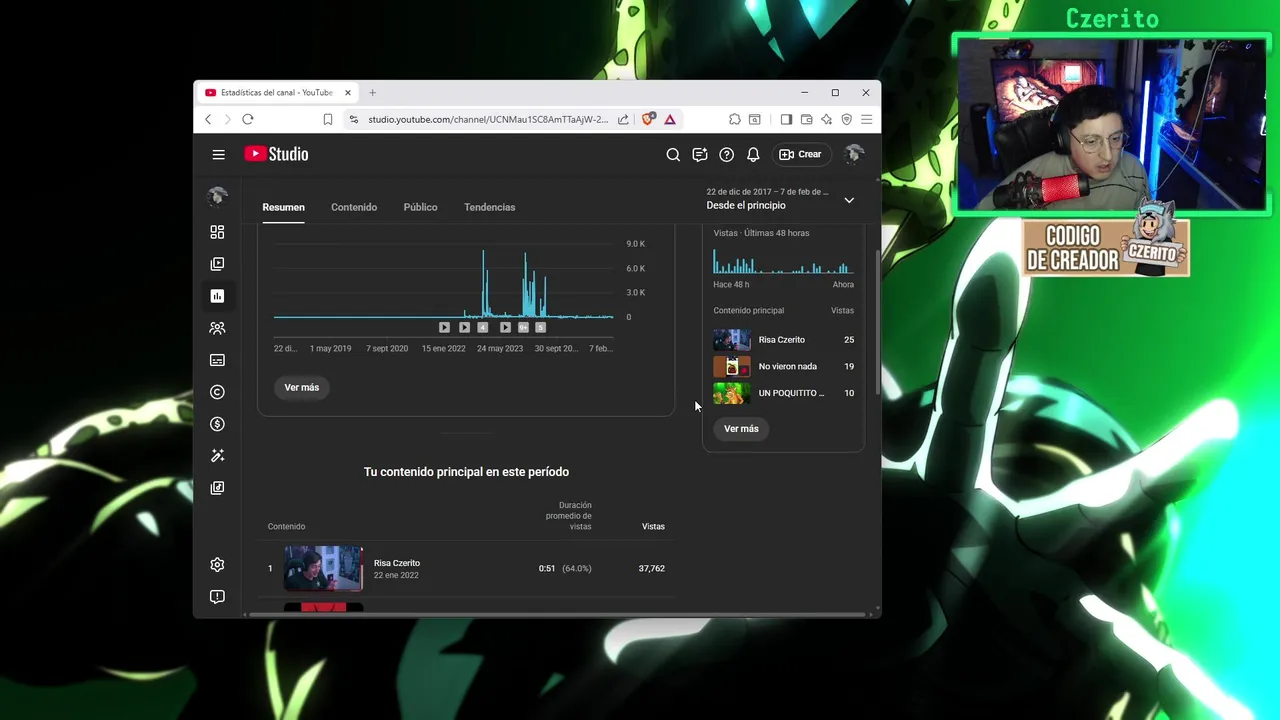The image size is (1280, 720).
Task: Click the 48-hour views mini bar chart
Action: point(783,262)
